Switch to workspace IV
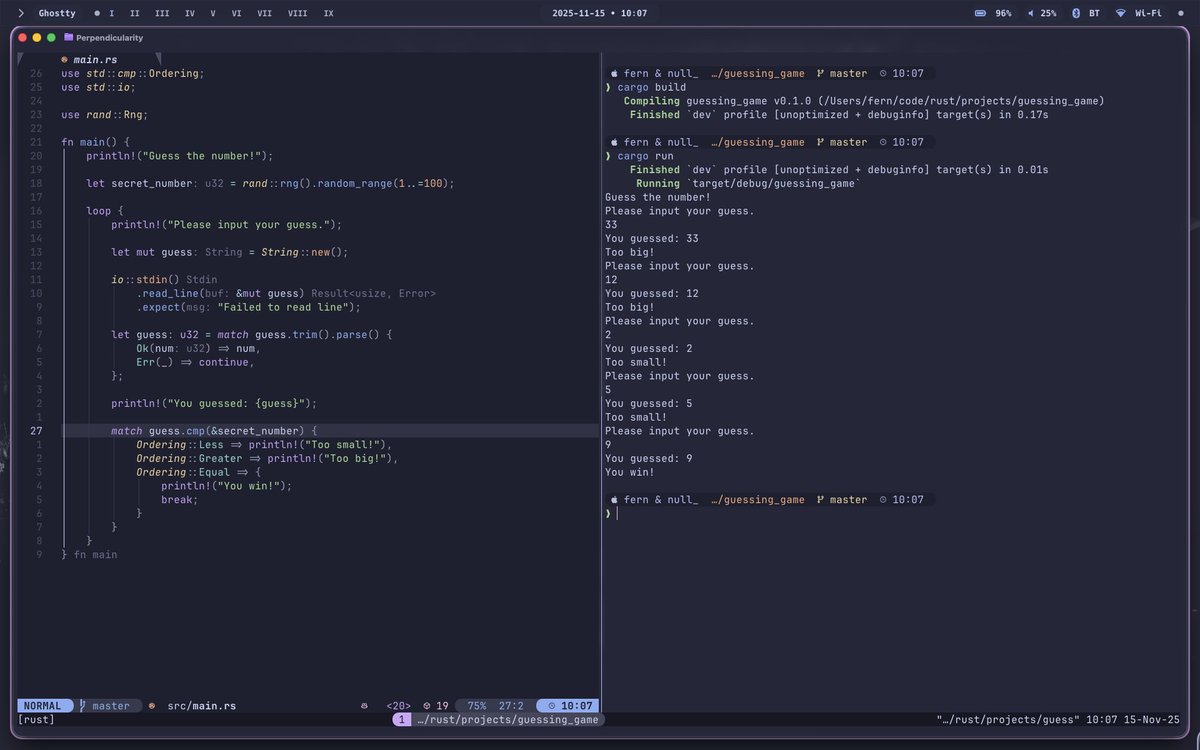 click(x=190, y=14)
